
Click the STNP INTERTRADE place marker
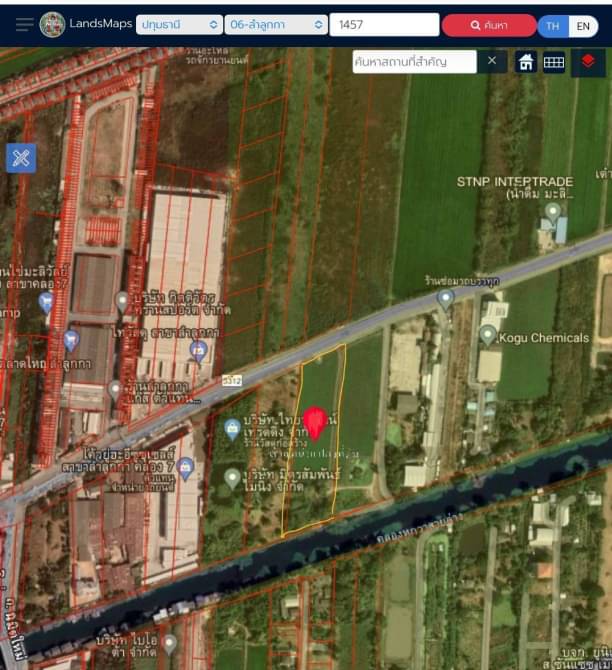553,212
